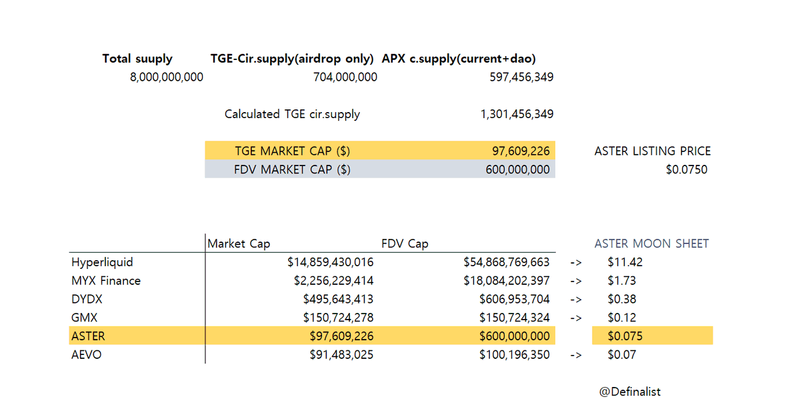Click the DYDX row label
This screenshot has width=800, height=417.
(x=87, y=299)
